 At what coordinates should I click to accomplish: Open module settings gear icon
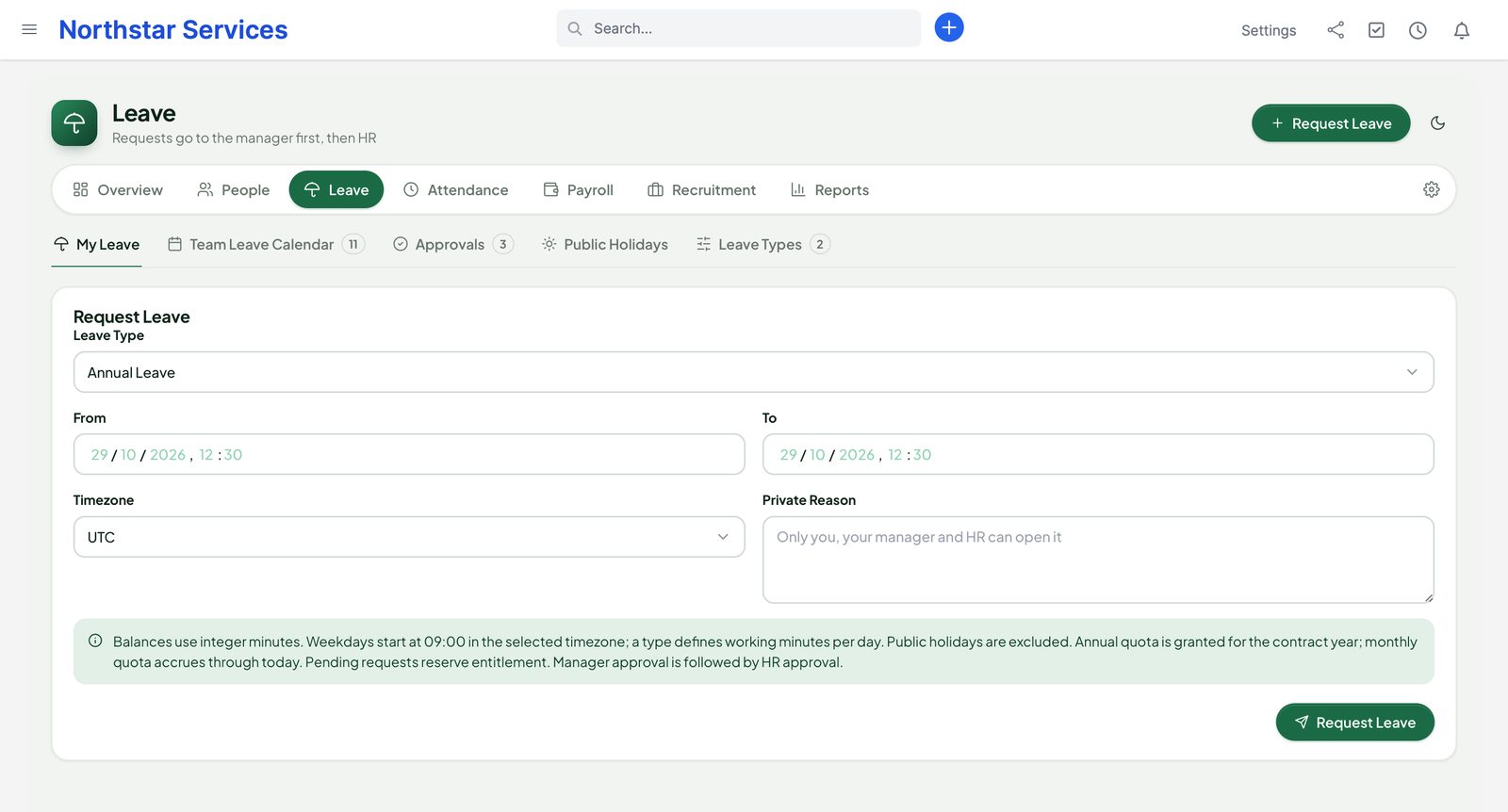(1431, 189)
